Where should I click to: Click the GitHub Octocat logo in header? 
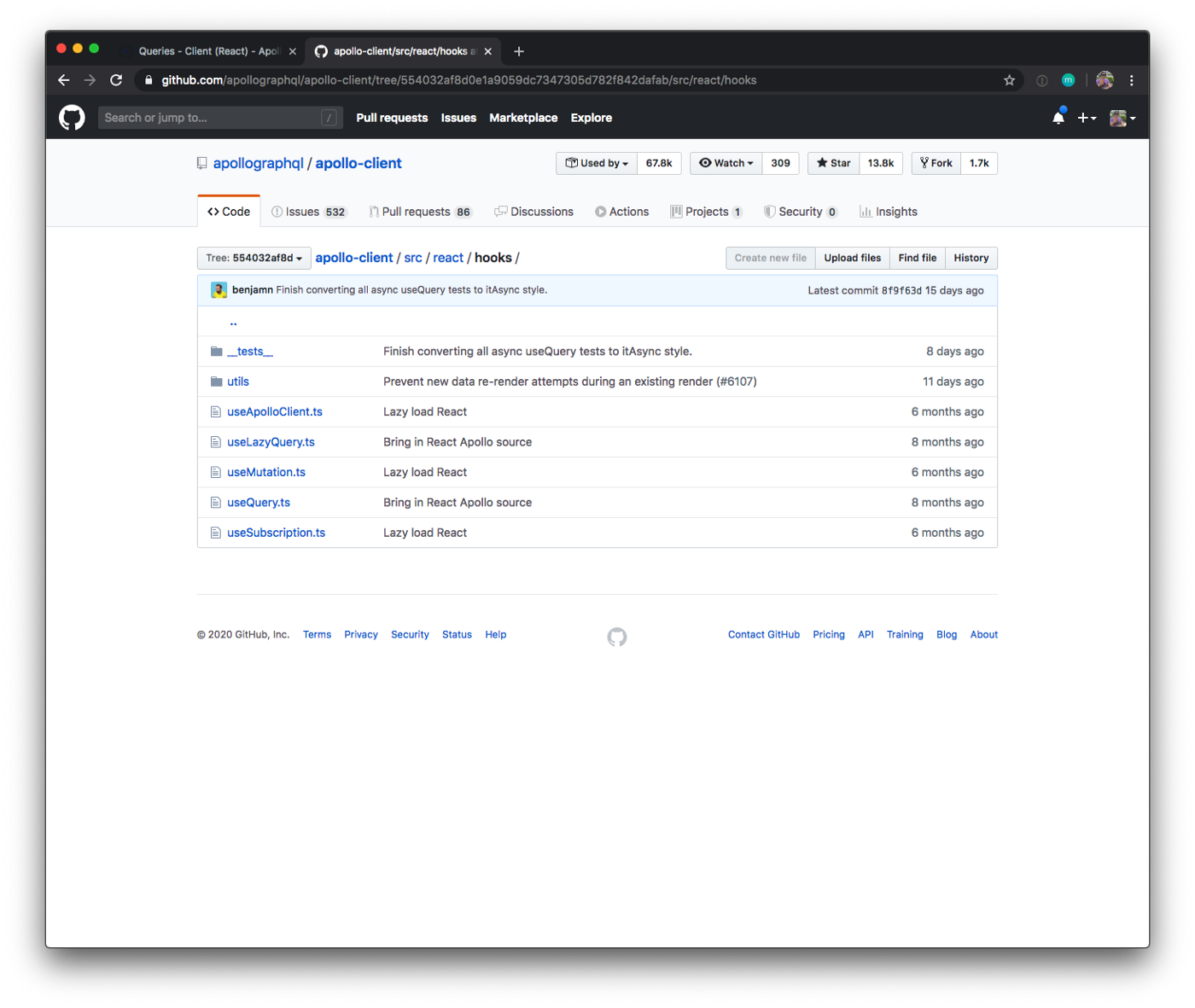[x=72, y=118]
